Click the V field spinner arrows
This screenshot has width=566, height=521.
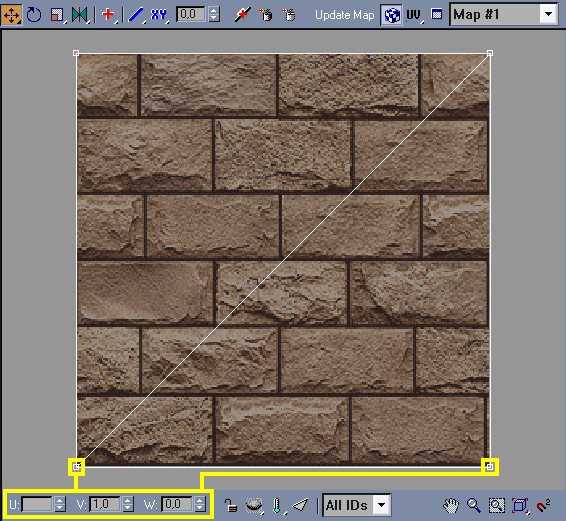[x=128, y=504]
